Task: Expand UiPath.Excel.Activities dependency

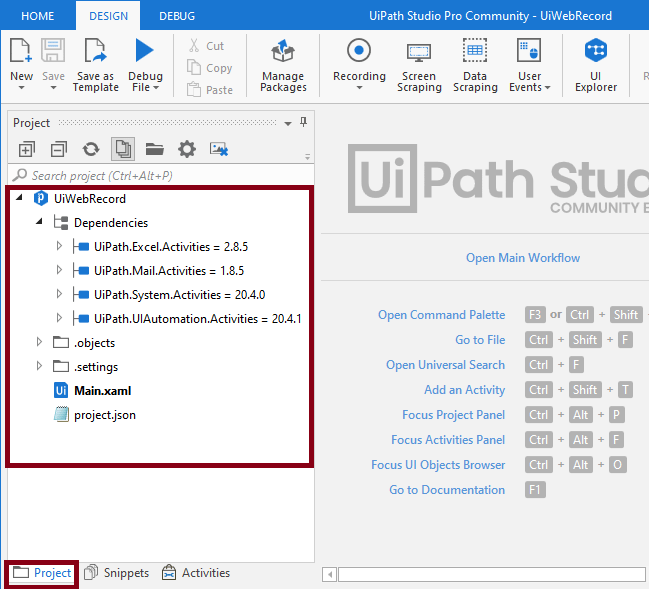Action: (x=59, y=246)
